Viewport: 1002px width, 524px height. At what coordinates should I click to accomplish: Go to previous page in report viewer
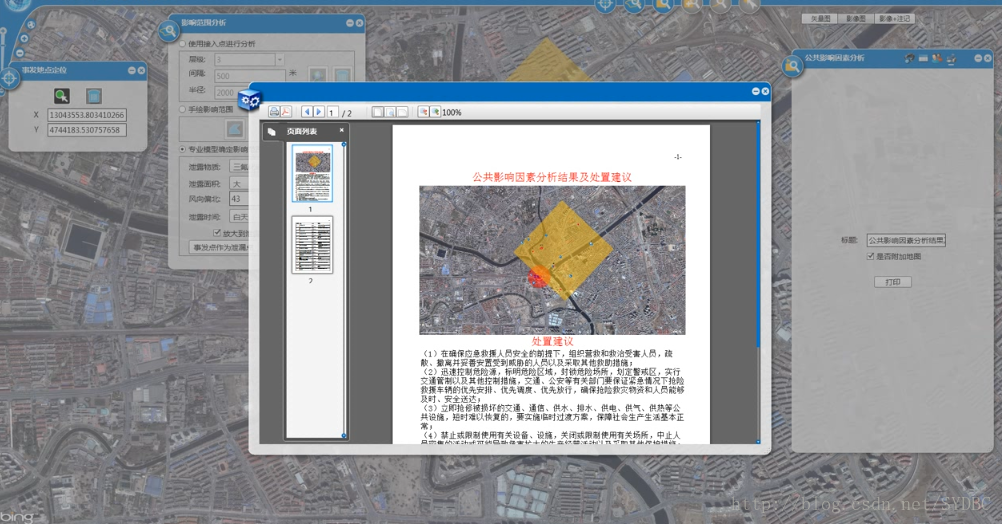click(x=307, y=112)
